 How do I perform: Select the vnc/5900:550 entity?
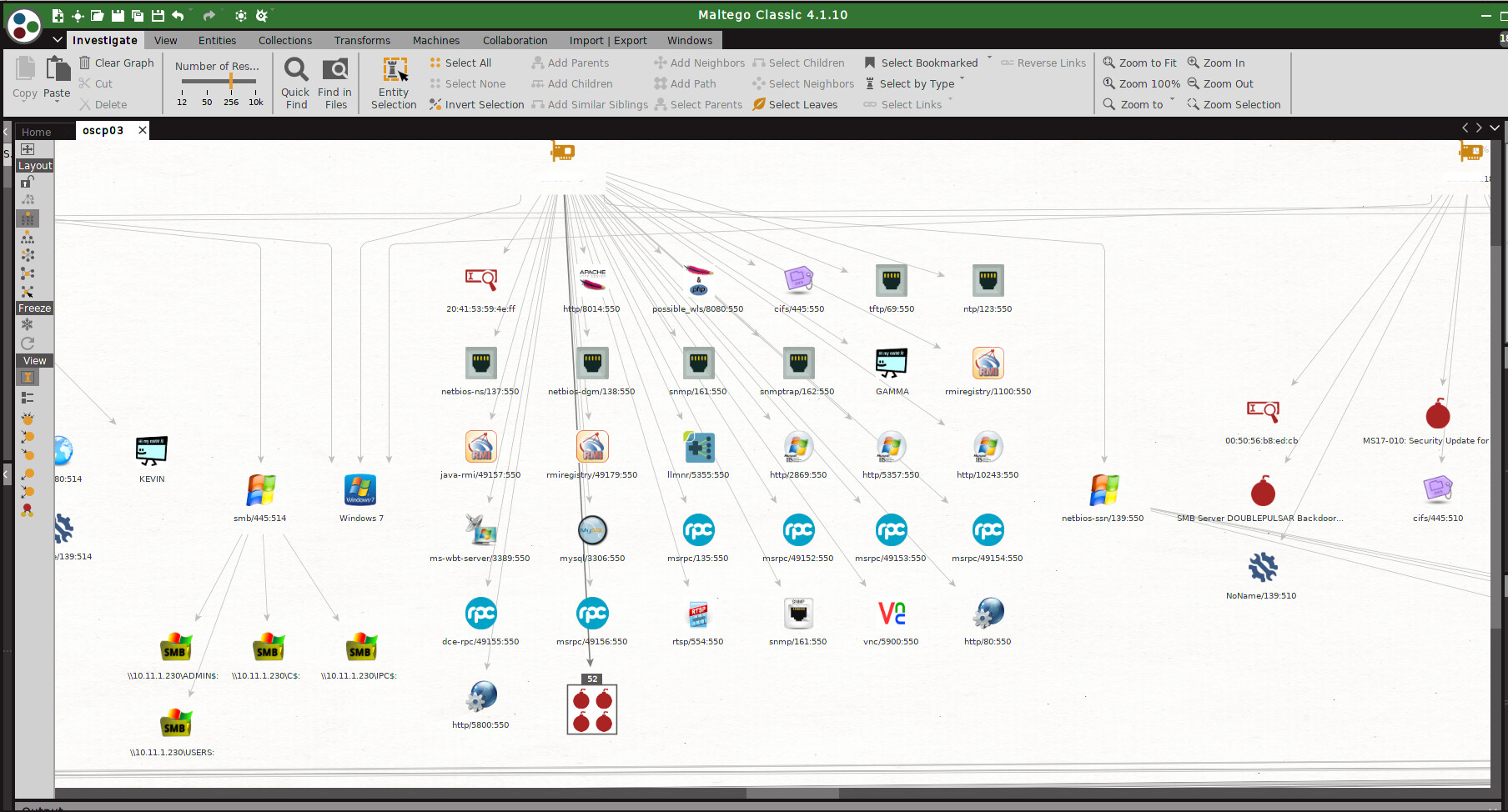click(891, 614)
